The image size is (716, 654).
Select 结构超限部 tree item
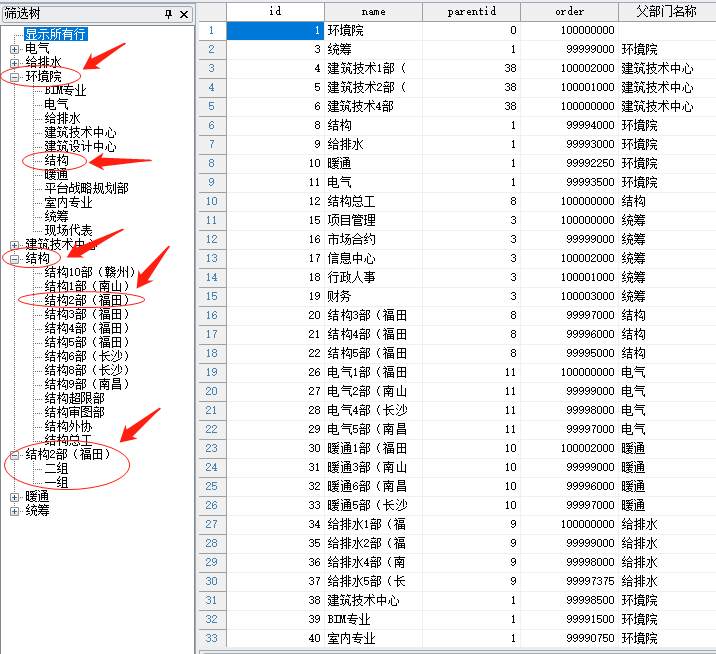(74, 398)
